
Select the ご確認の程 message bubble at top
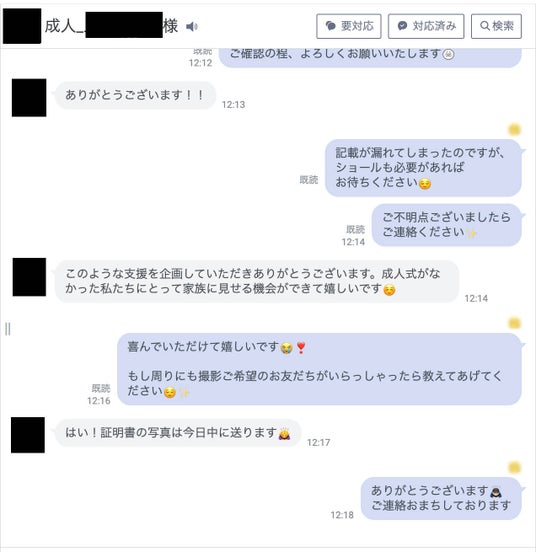click(x=370, y=57)
